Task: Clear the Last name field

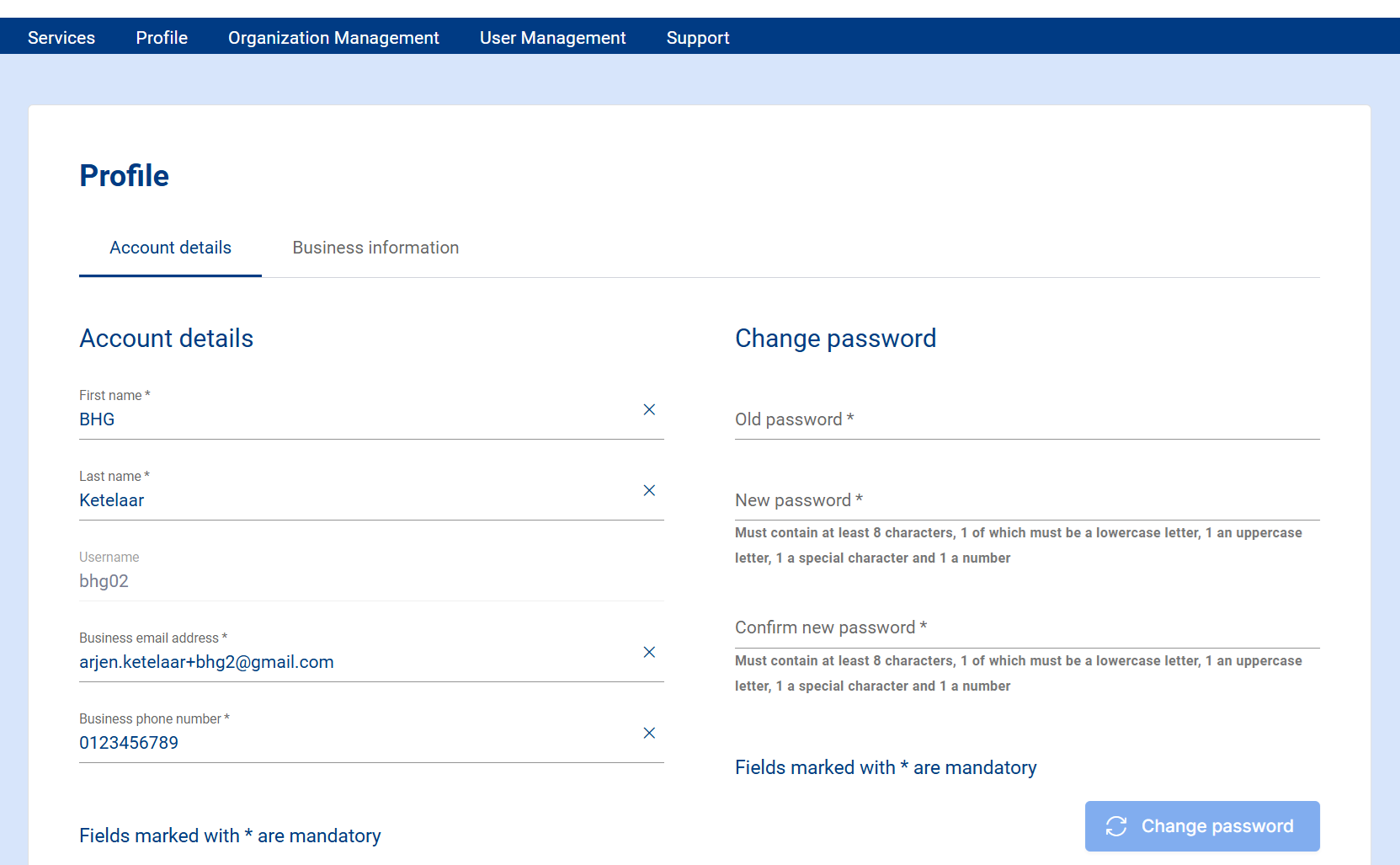Action: coord(649,490)
